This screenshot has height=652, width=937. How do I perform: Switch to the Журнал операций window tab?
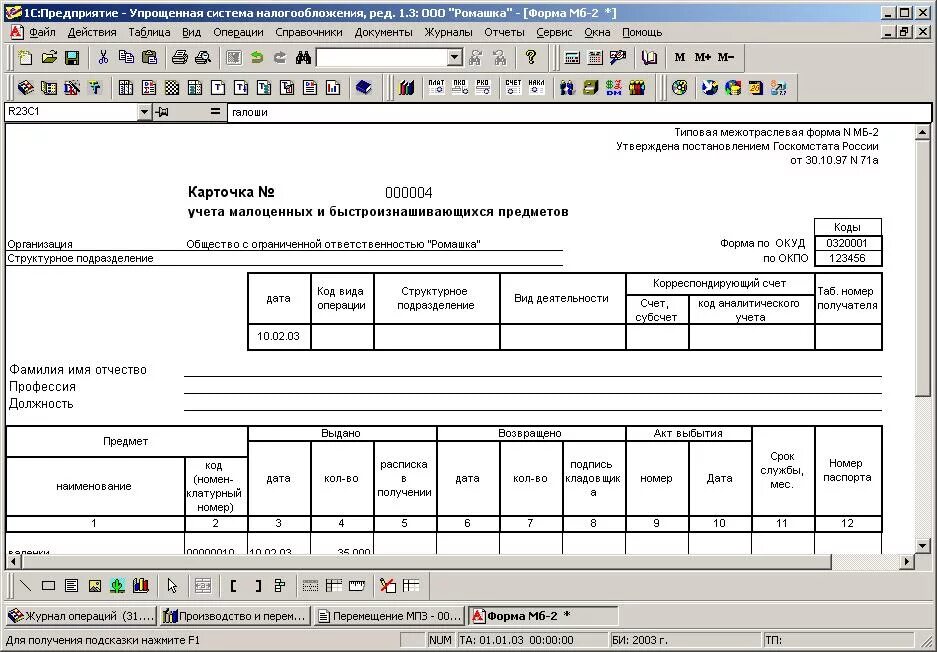pos(81,616)
